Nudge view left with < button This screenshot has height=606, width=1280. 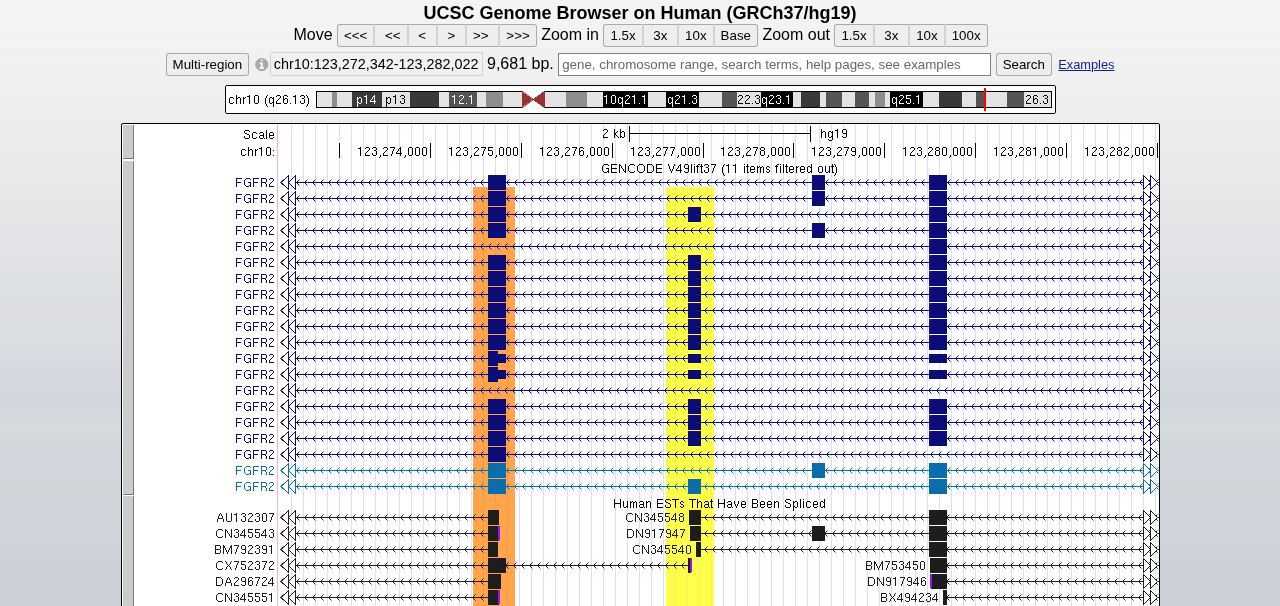click(422, 36)
